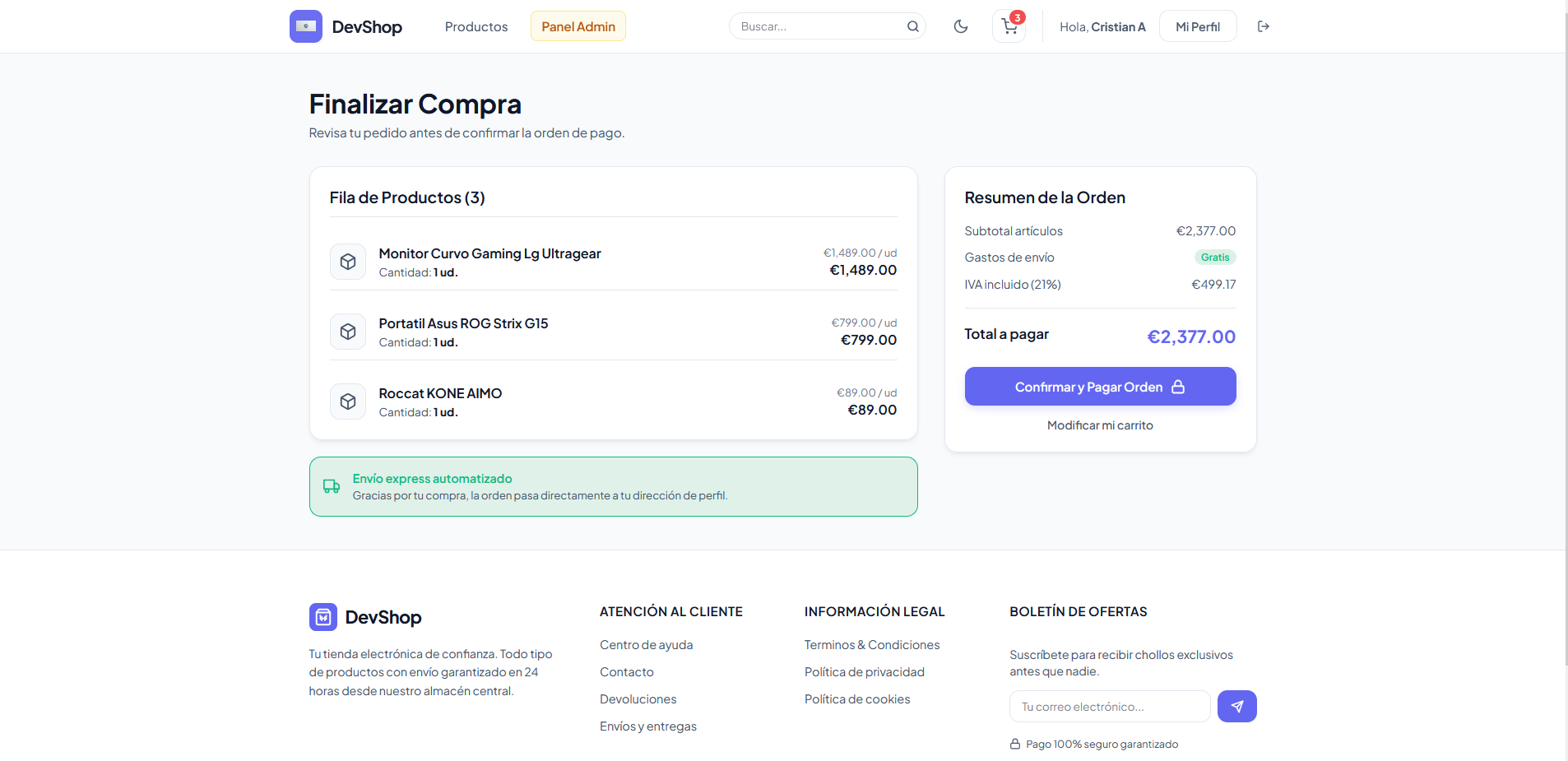Screen dimensions: 1568x761
Task: Open Devoluciones footer link
Action: (638, 699)
